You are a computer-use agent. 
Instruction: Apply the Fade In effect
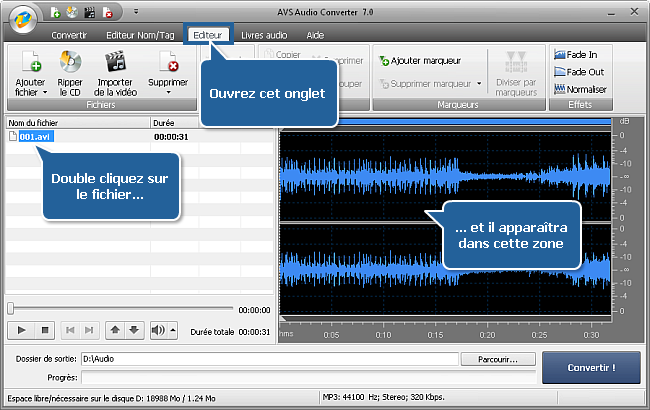coord(579,55)
